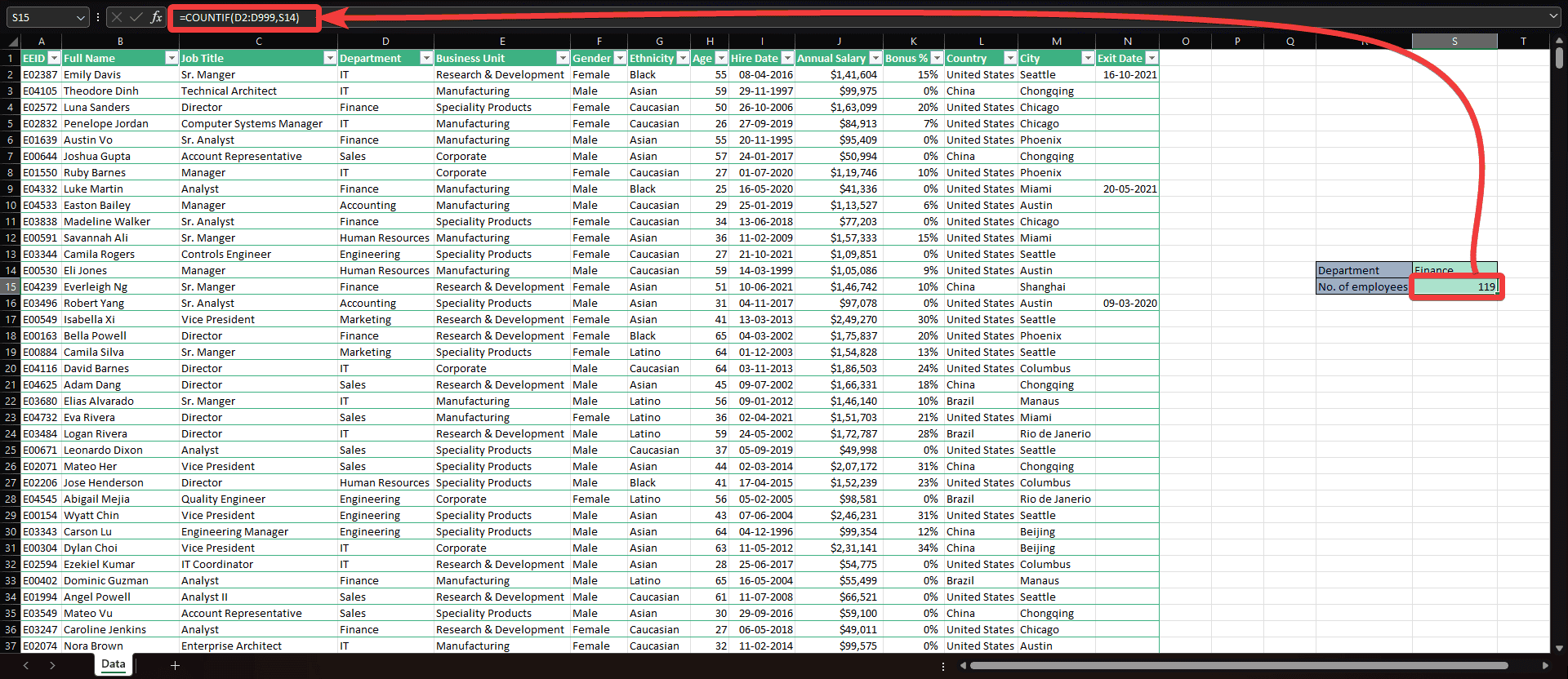This screenshot has width=1568, height=679.
Task: Select the 'Beijing' cell in row 30
Action: click(x=1056, y=531)
